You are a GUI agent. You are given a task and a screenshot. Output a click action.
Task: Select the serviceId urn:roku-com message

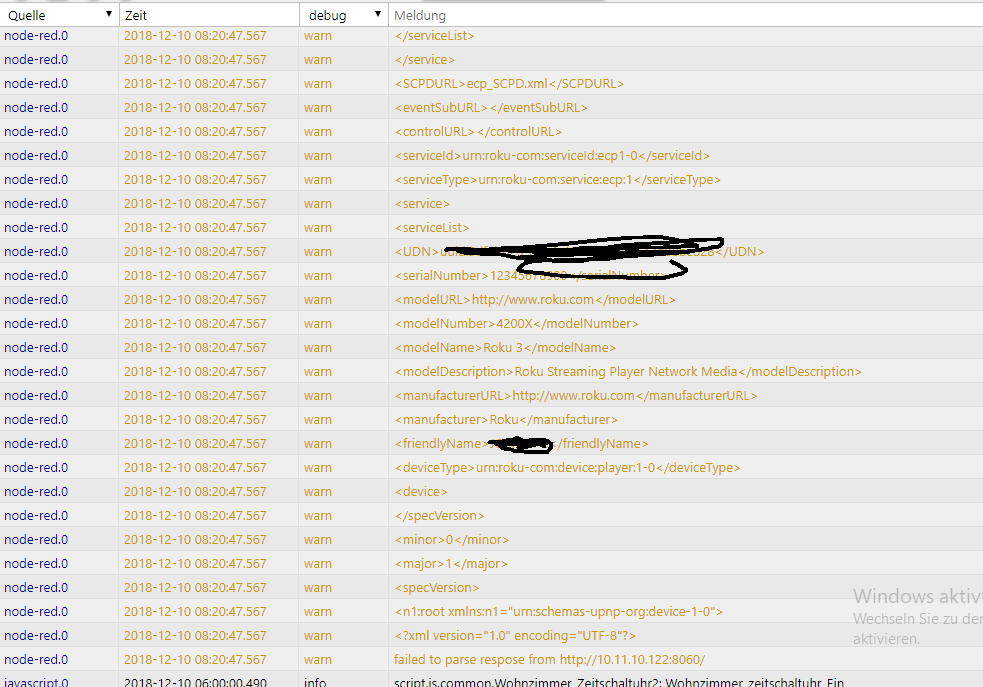(552, 155)
